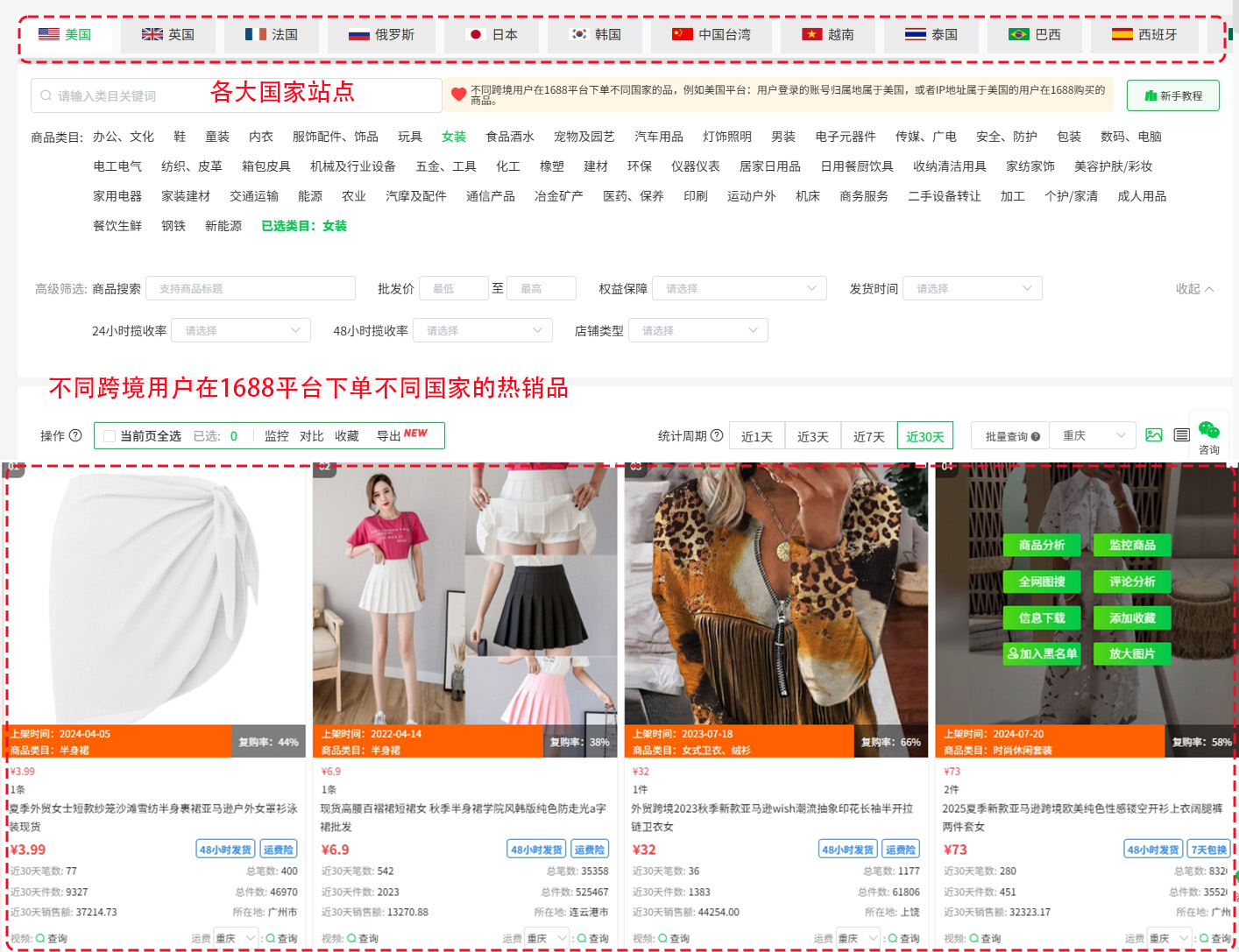This screenshot has height=952, width=1239.
Task: Switch to the 越南 tab
Action: [x=828, y=35]
